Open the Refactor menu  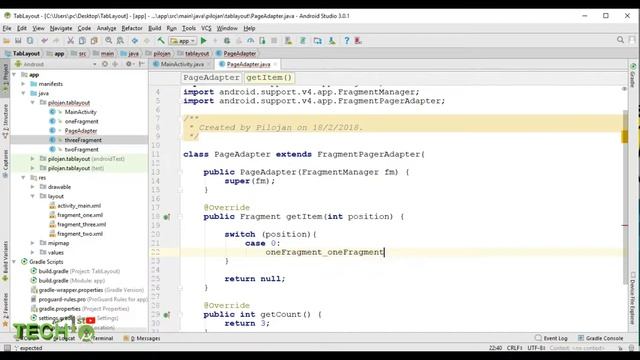coord(132,28)
